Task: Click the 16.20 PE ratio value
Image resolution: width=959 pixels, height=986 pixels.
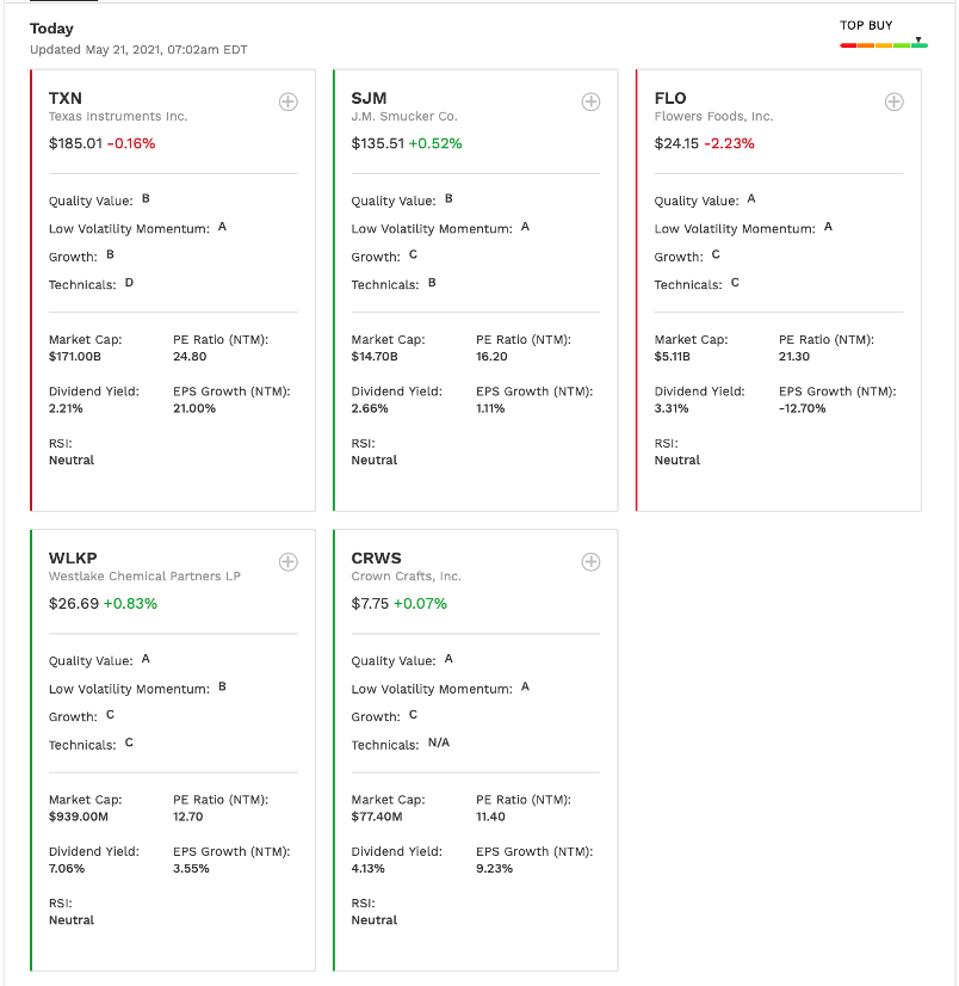Action: (x=492, y=357)
